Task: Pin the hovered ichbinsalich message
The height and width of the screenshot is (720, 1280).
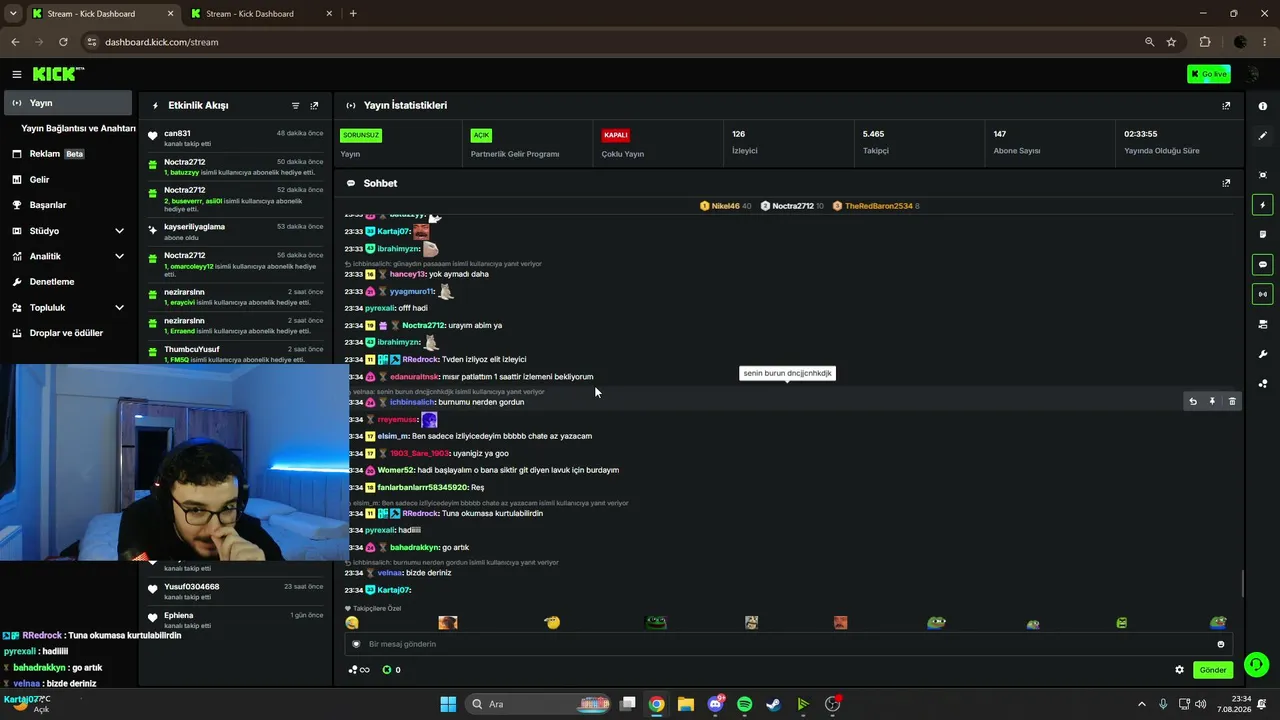Action: [x=1212, y=401]
